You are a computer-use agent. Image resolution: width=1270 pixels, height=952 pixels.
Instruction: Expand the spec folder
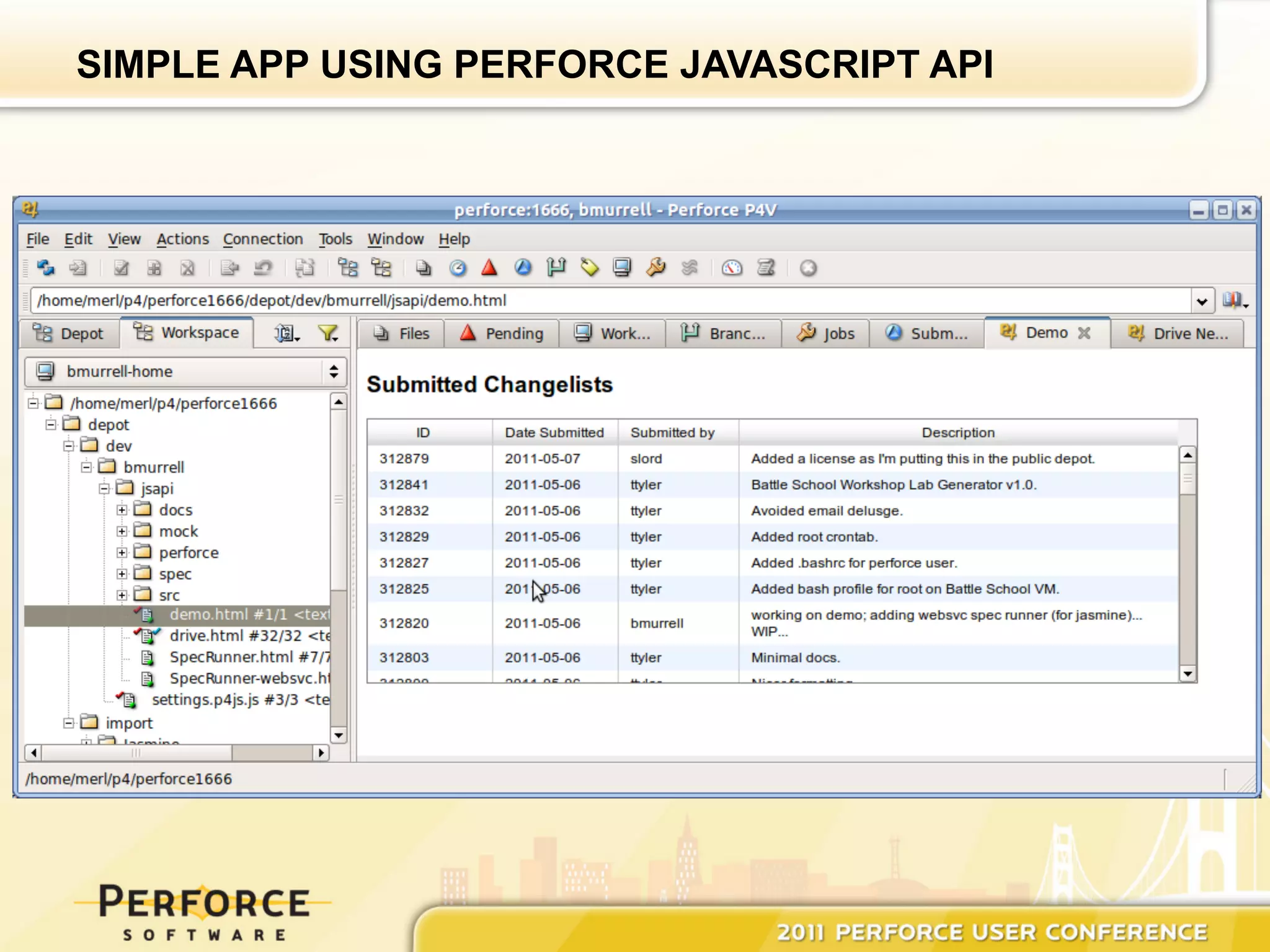pos(122,574)
